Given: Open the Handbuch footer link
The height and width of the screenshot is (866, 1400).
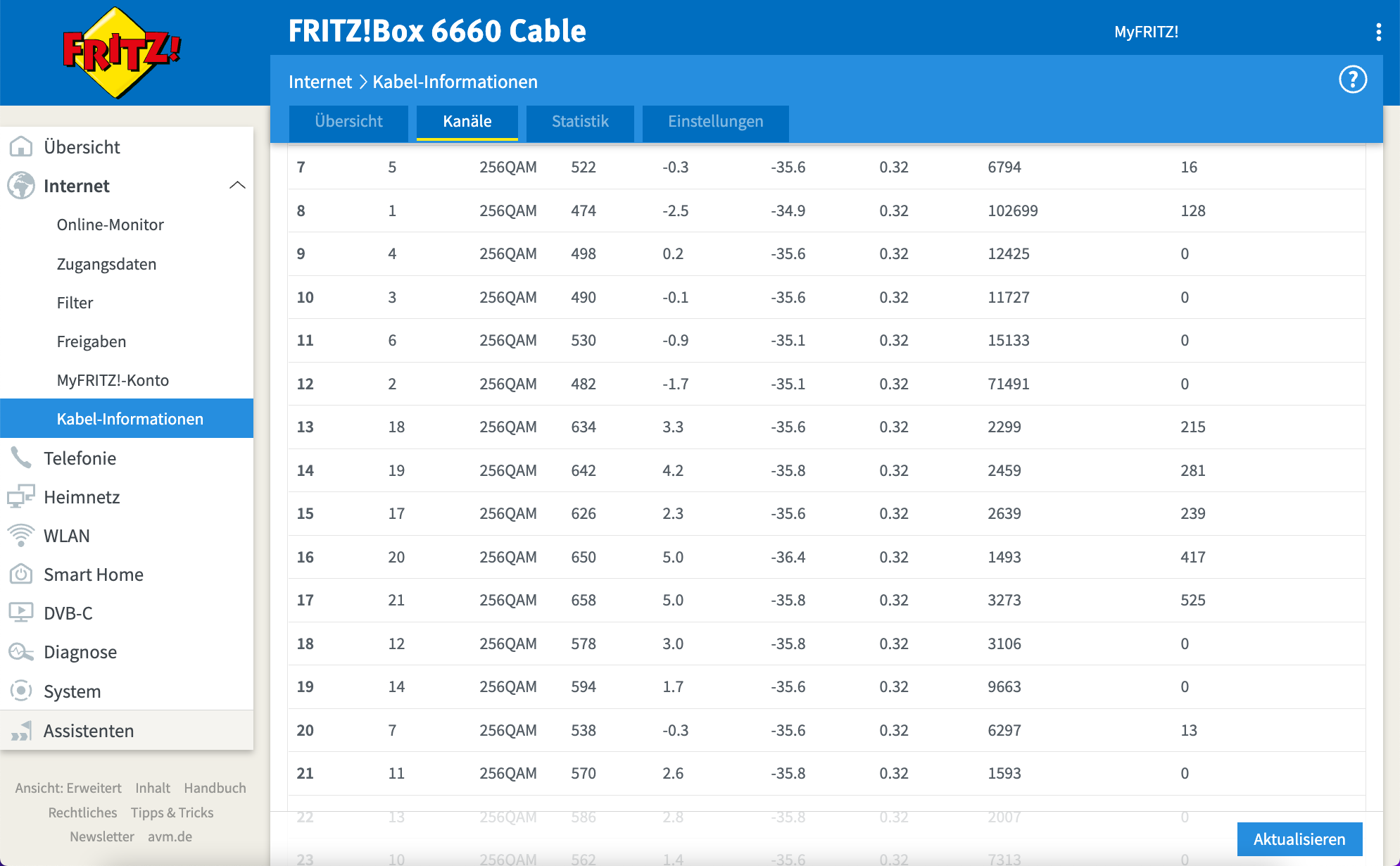Looking at the screenshot, I should click(x=215, y=788).
